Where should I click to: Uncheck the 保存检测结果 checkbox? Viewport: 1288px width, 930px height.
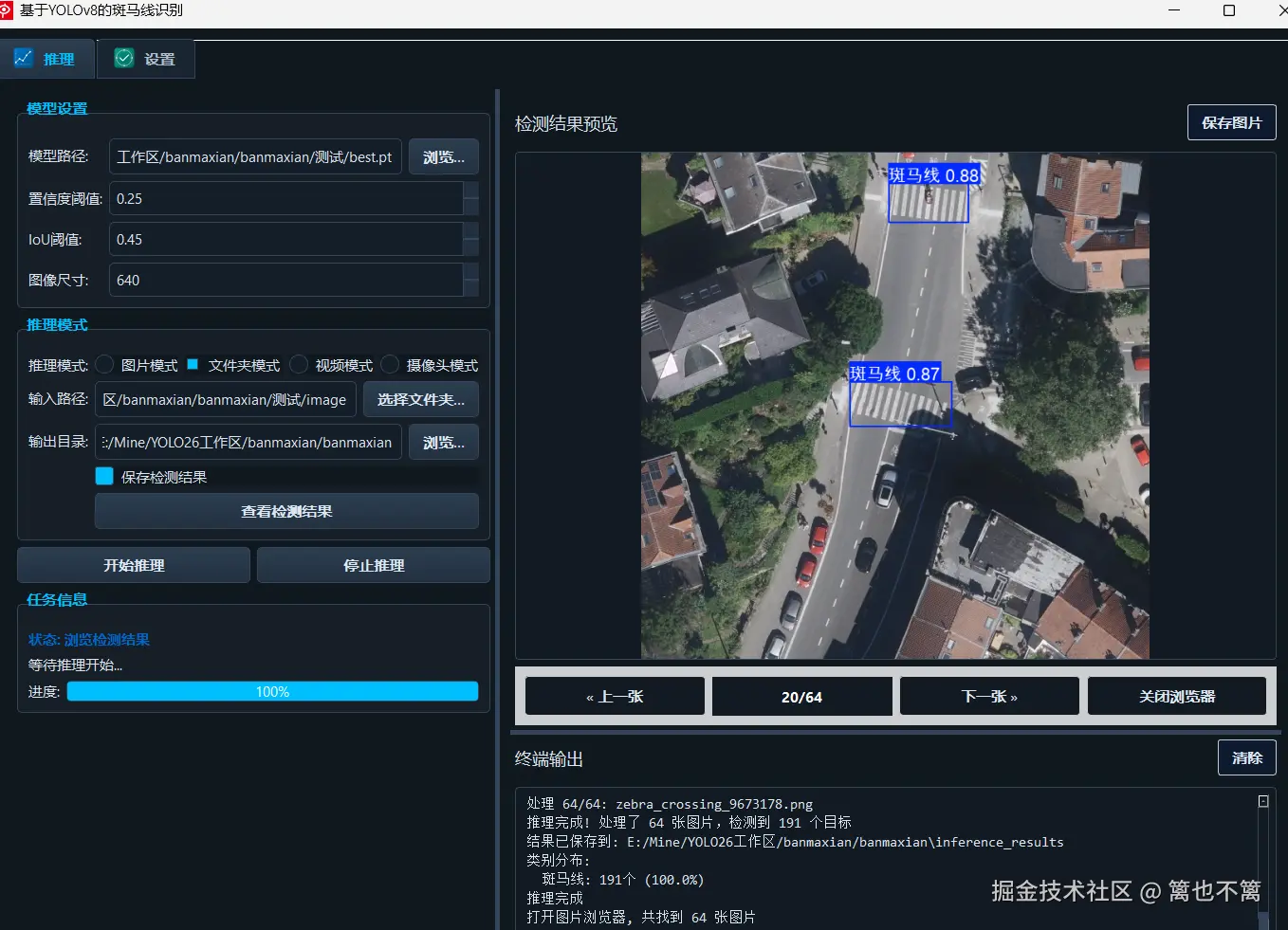tap(103, 476)
